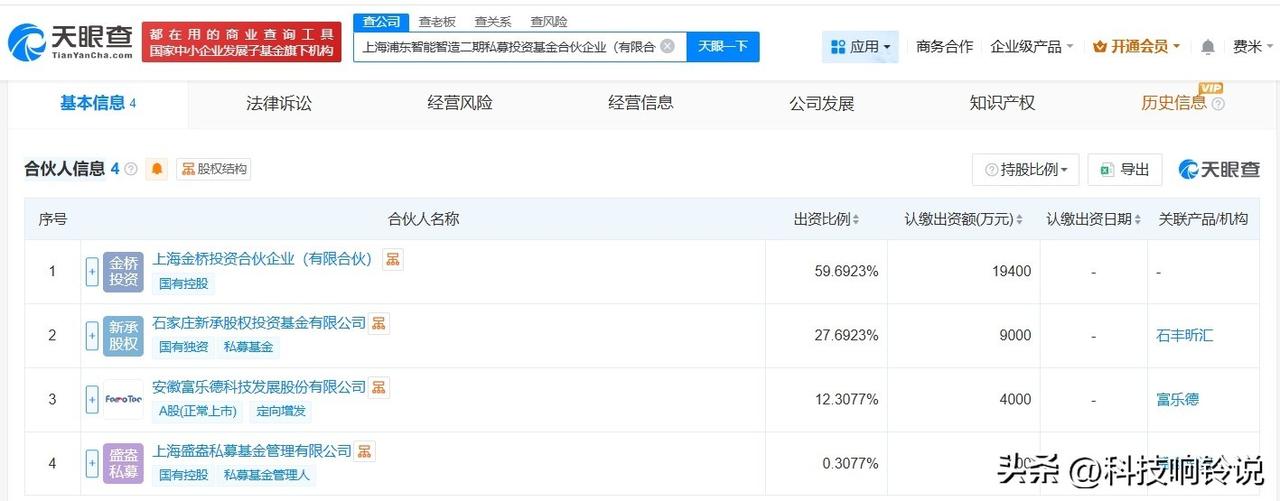Select the 基本信息 tab
The image size is (1280, 501).
(98, 103)
